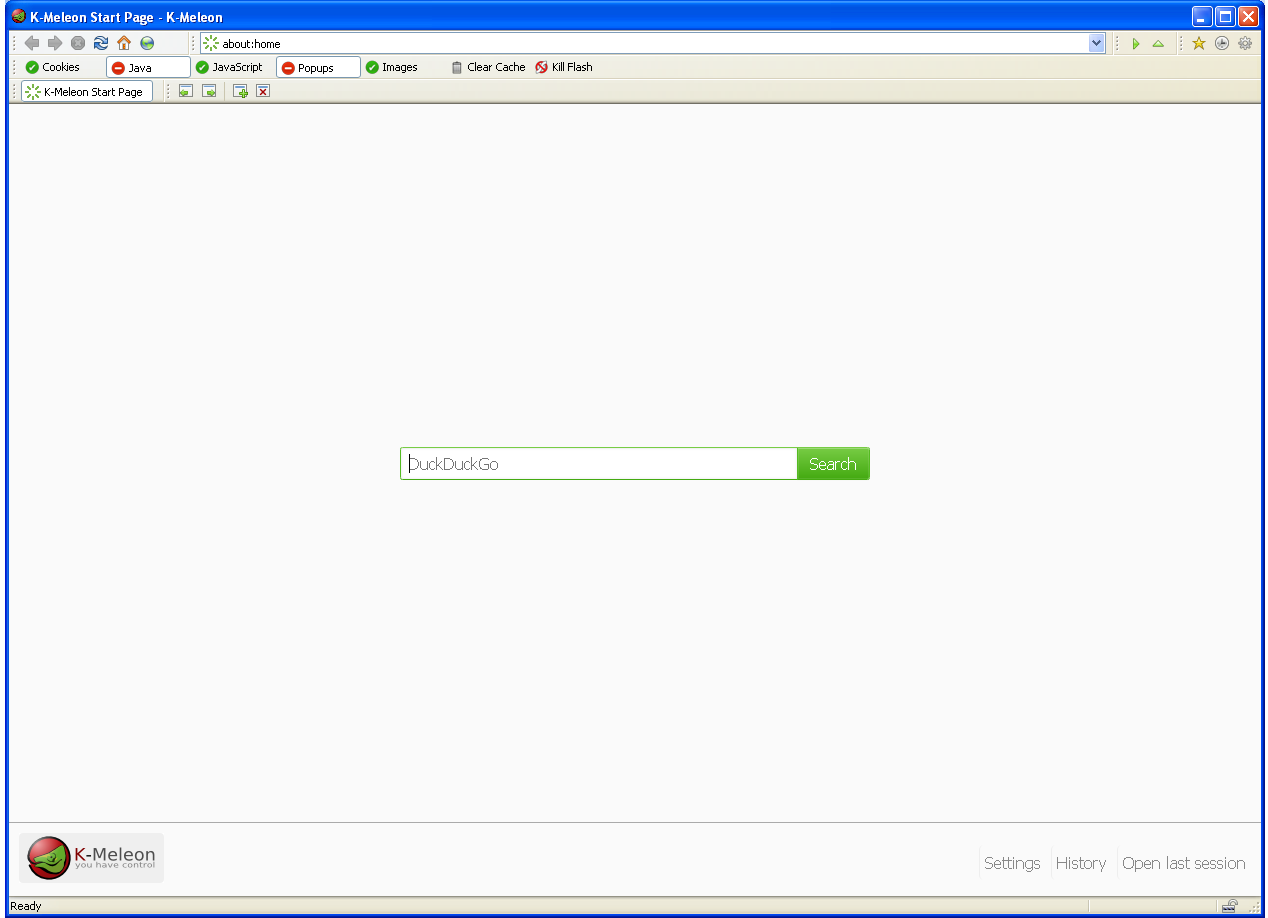Click the green Up triangle icon
This screenshot has height=918, width=1268.
pyautogui.click(x=1158, y=44)
